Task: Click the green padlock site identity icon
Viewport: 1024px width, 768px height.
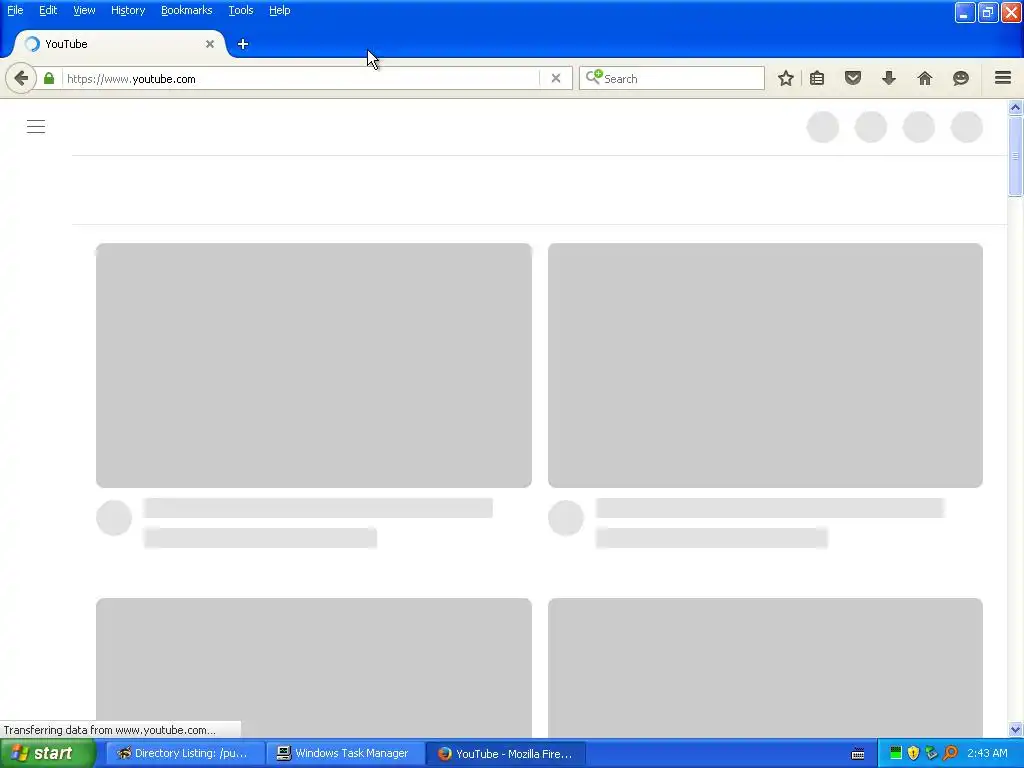Action: (x=49, y=79)
